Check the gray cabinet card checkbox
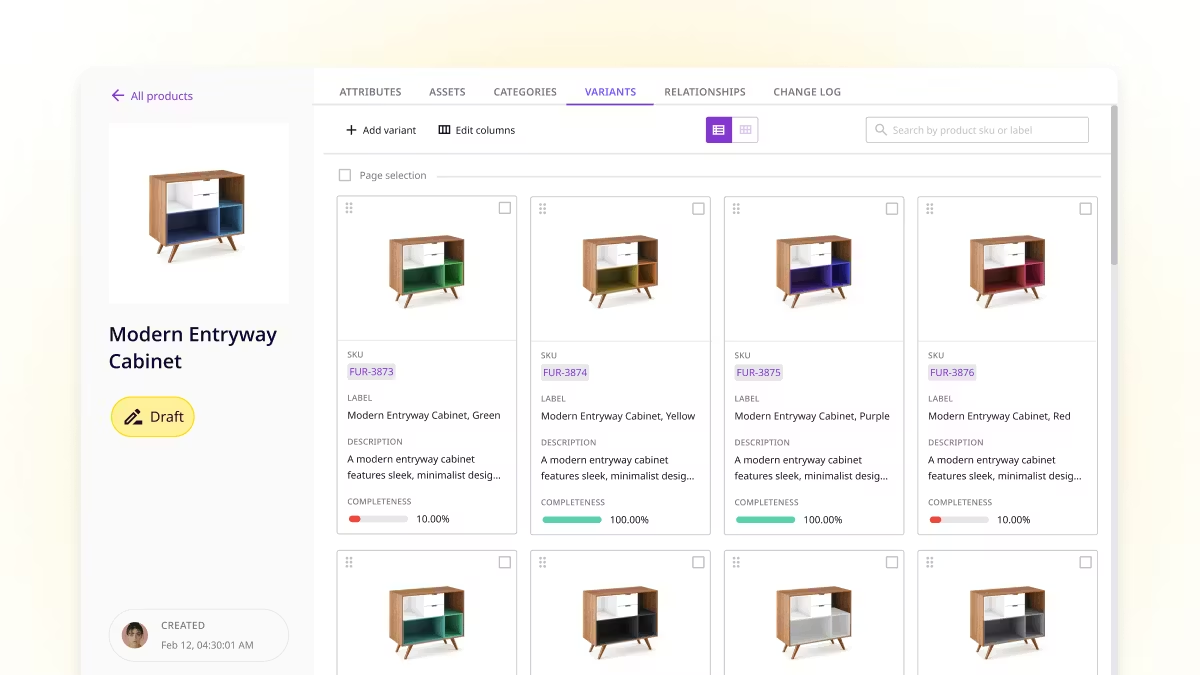Viewport: 1200px width, 675px height. pos(1085,562)
